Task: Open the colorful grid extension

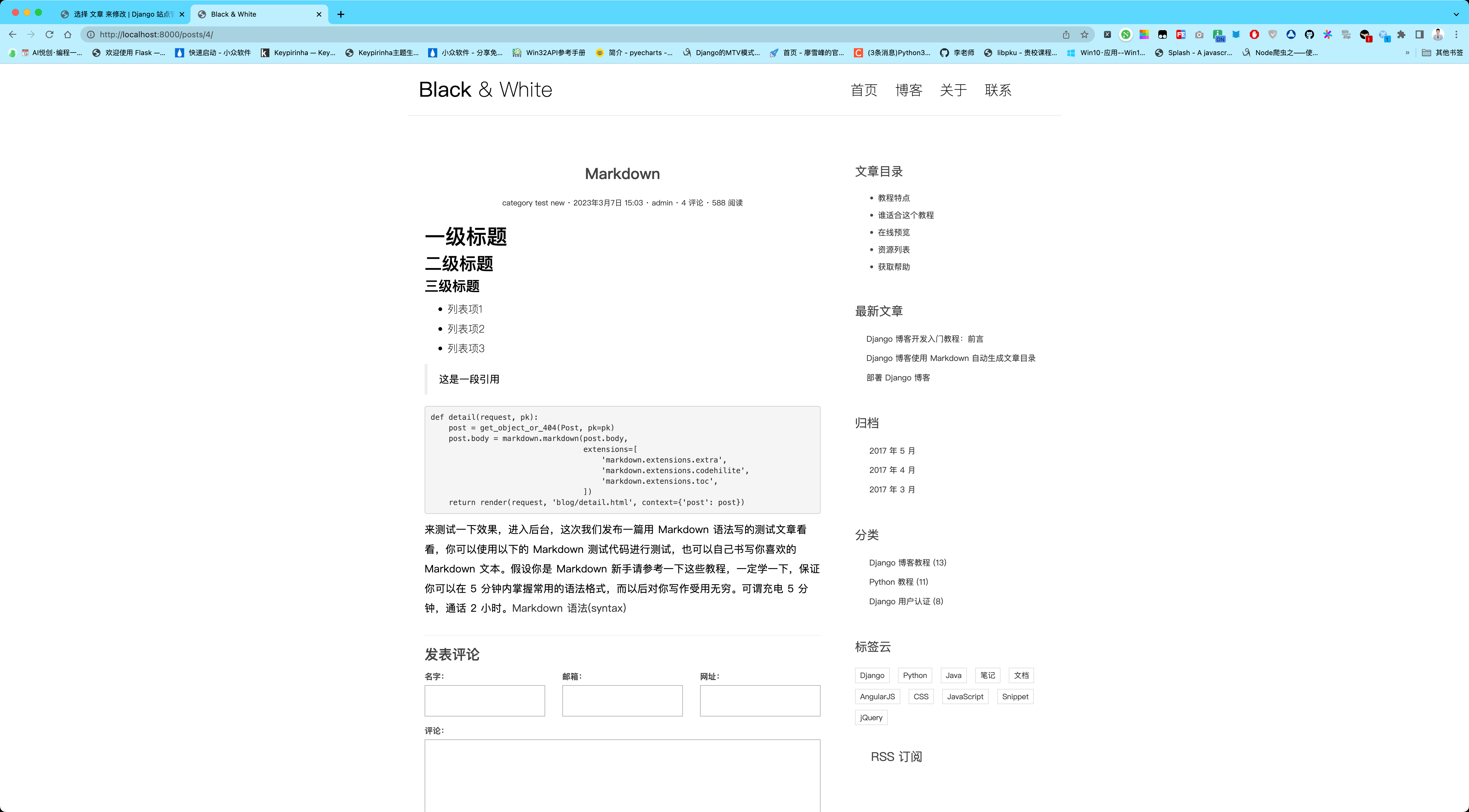Action: pos(1144,34)
